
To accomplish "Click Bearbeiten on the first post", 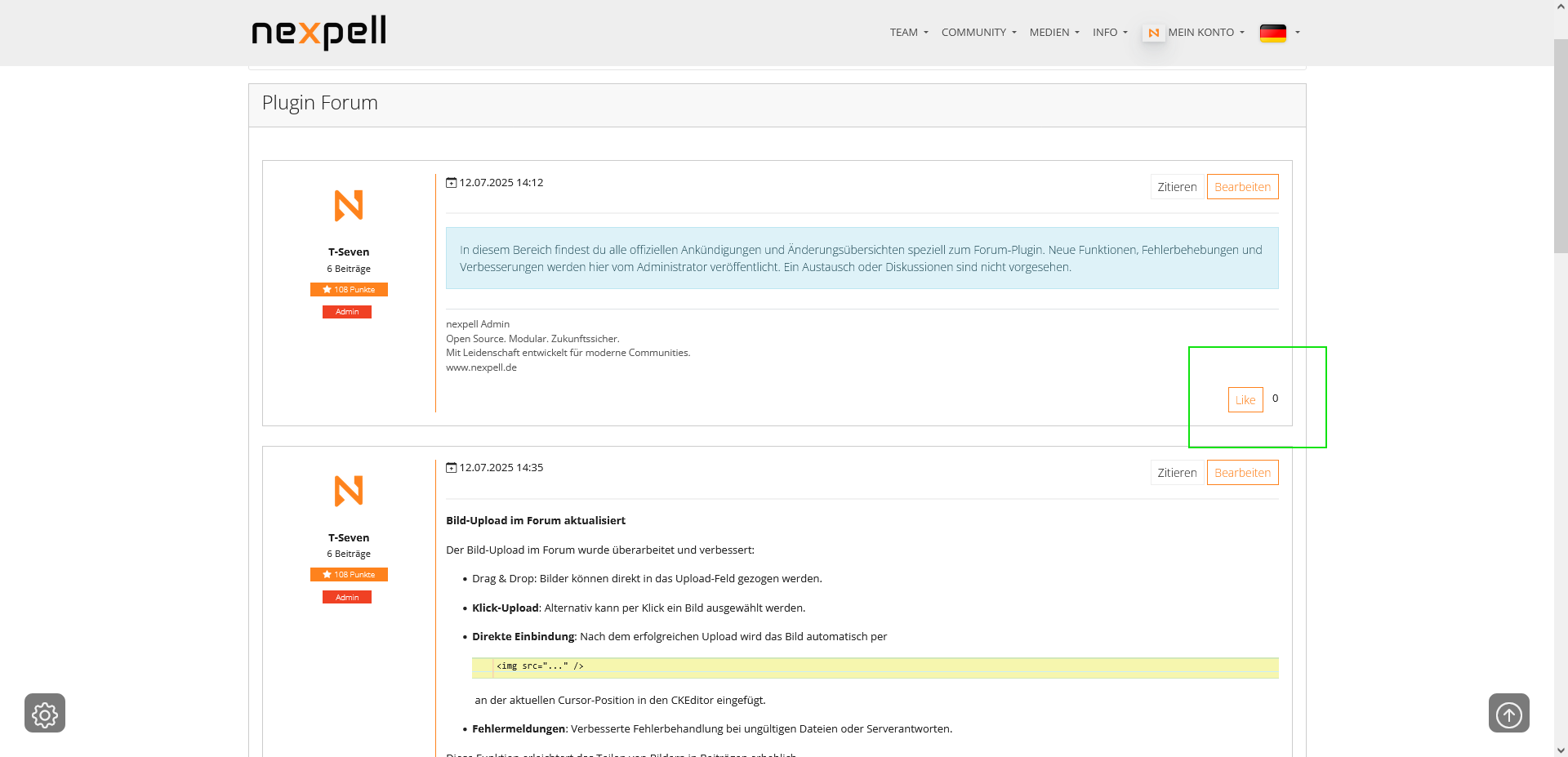I will [1242, 187].
